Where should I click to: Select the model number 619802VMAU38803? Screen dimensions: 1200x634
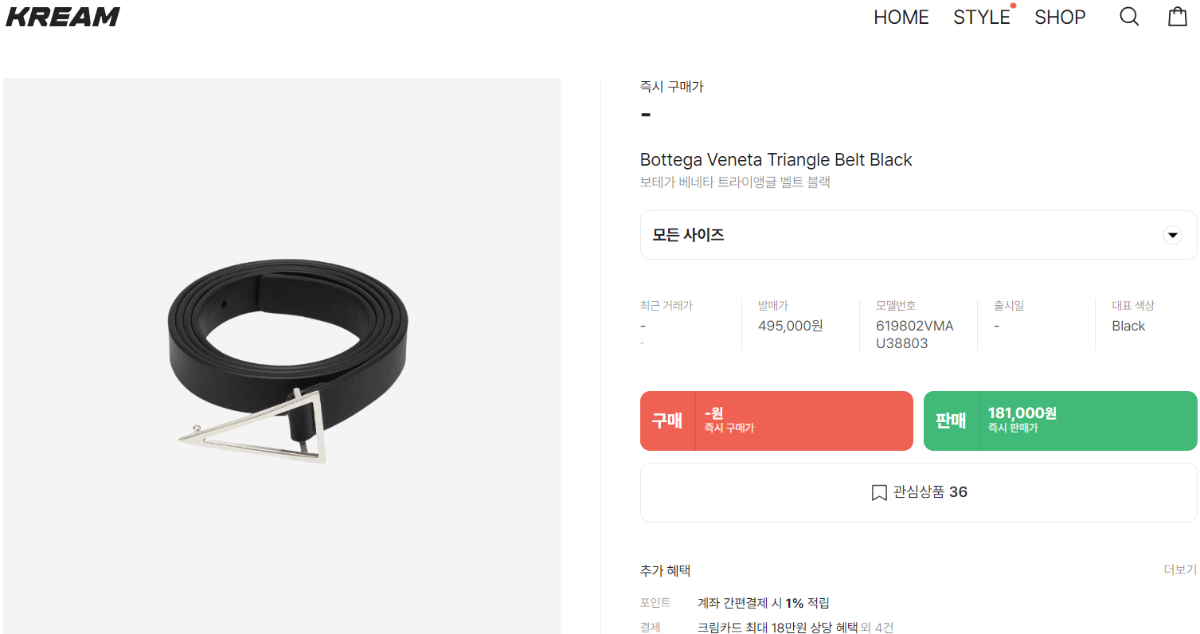(914, 335)
